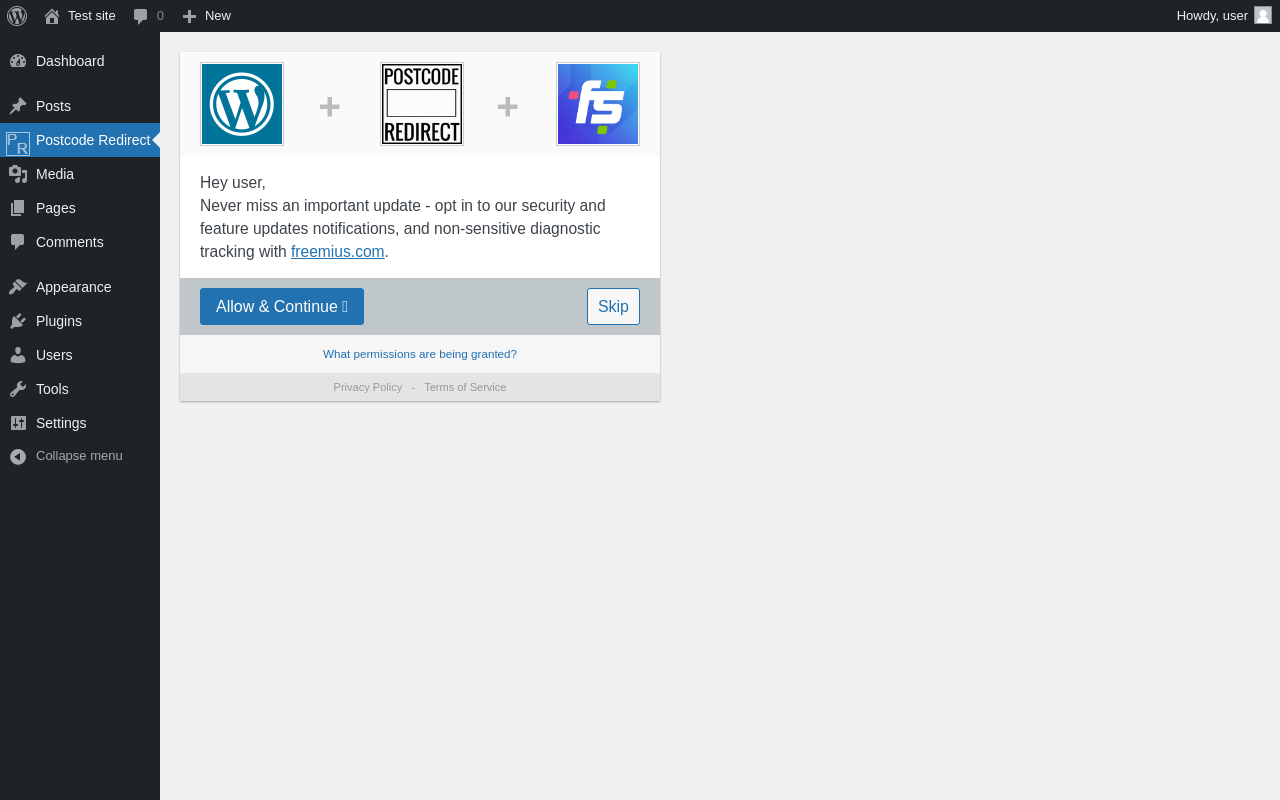Click the Posts pushpin icon
The image size is (1280, 800).
pos(18,106)
